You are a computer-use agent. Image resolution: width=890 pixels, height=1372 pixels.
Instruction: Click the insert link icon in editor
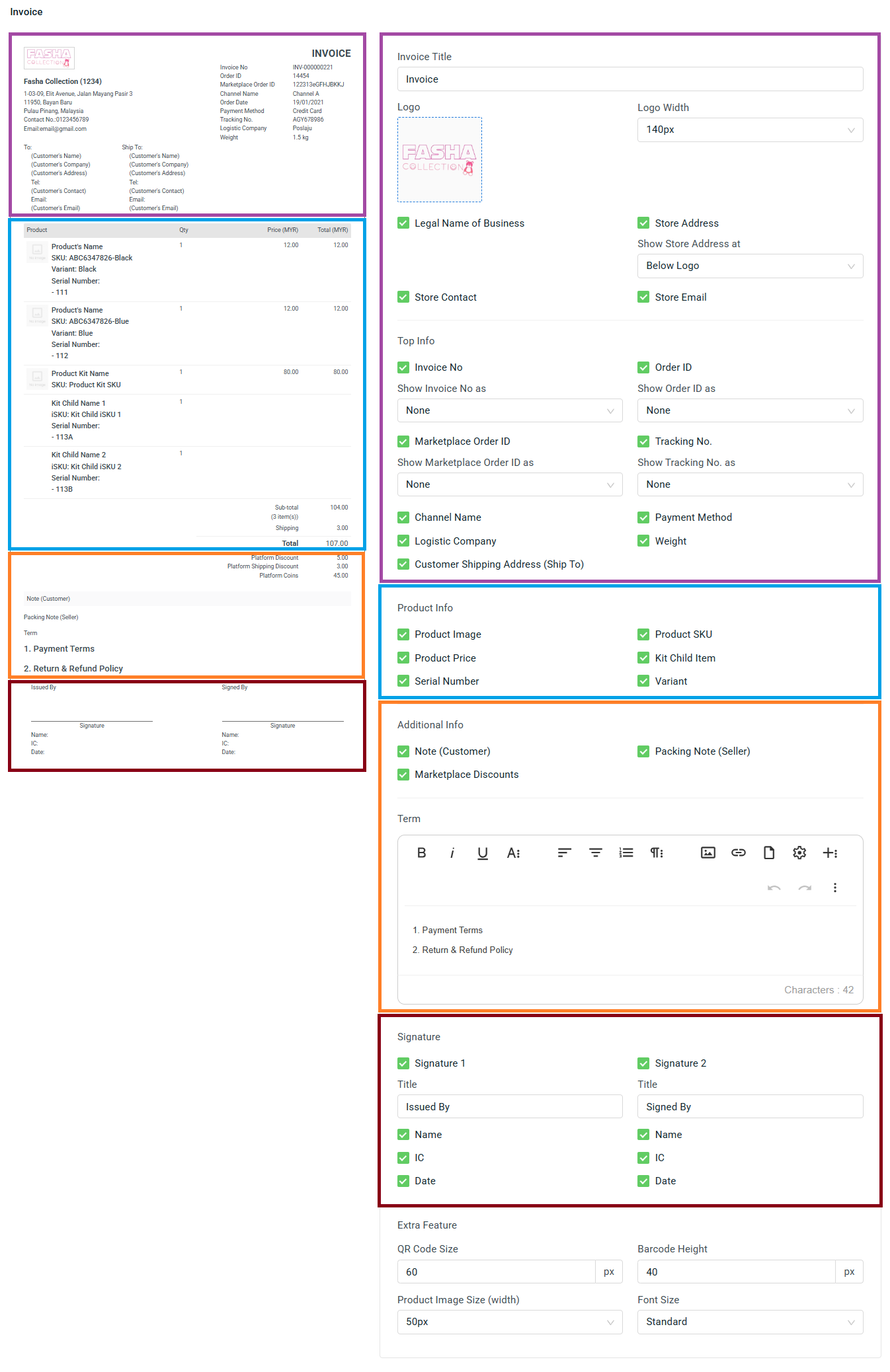pyautogui.click(x=738, y=853)
